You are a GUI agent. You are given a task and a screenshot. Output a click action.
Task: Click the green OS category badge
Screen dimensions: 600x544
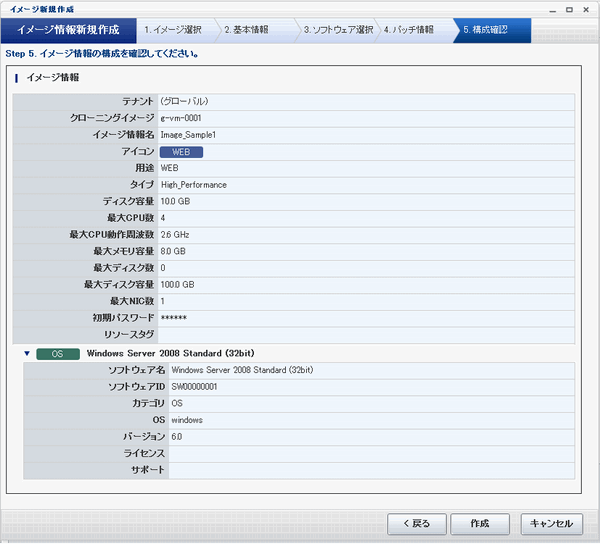click(x=58, y=354)
